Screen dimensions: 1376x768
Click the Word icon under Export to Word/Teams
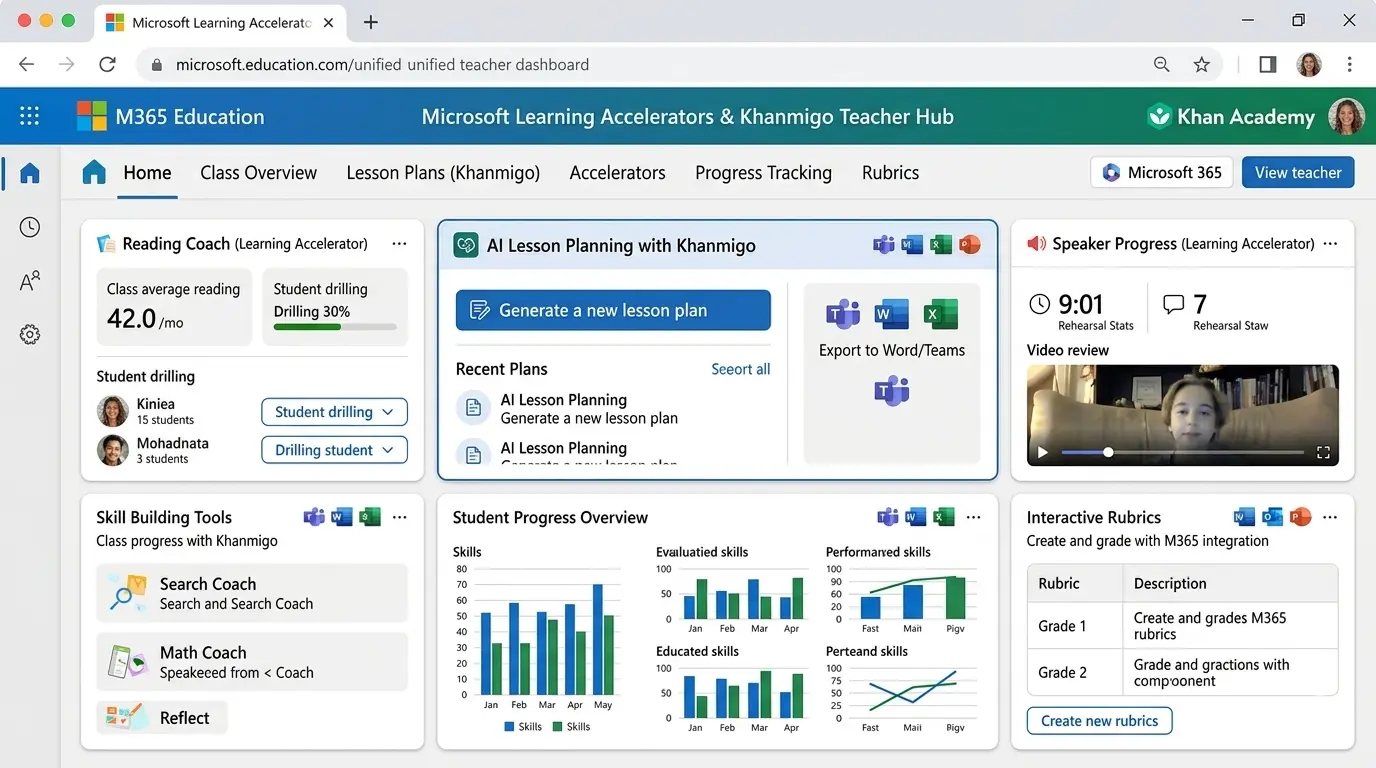click(891, 313)
